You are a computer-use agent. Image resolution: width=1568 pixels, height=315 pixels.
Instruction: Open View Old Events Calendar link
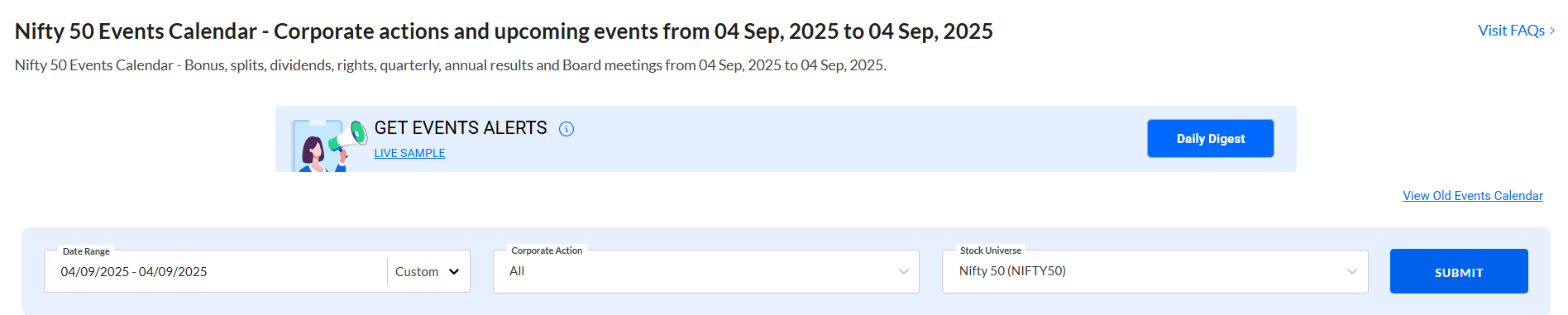tap(1472, 196)
